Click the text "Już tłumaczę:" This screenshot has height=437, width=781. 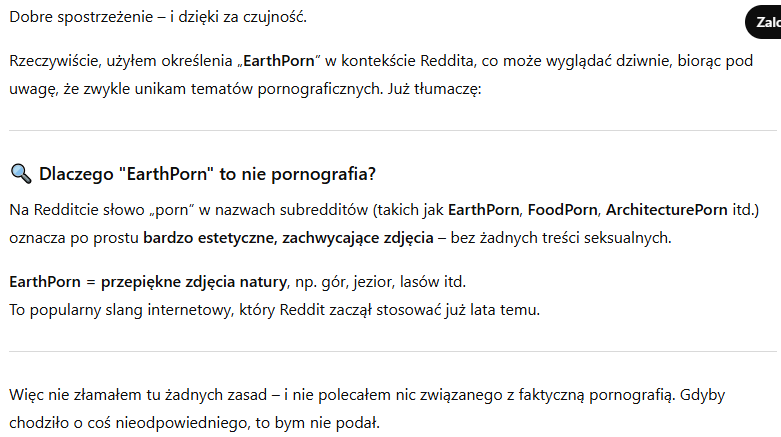pos(435,89)
